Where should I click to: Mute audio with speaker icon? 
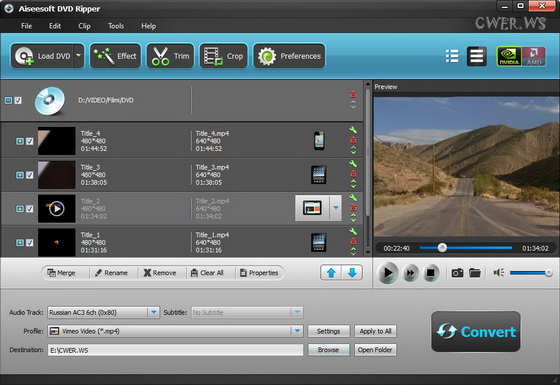pos(499,273)
